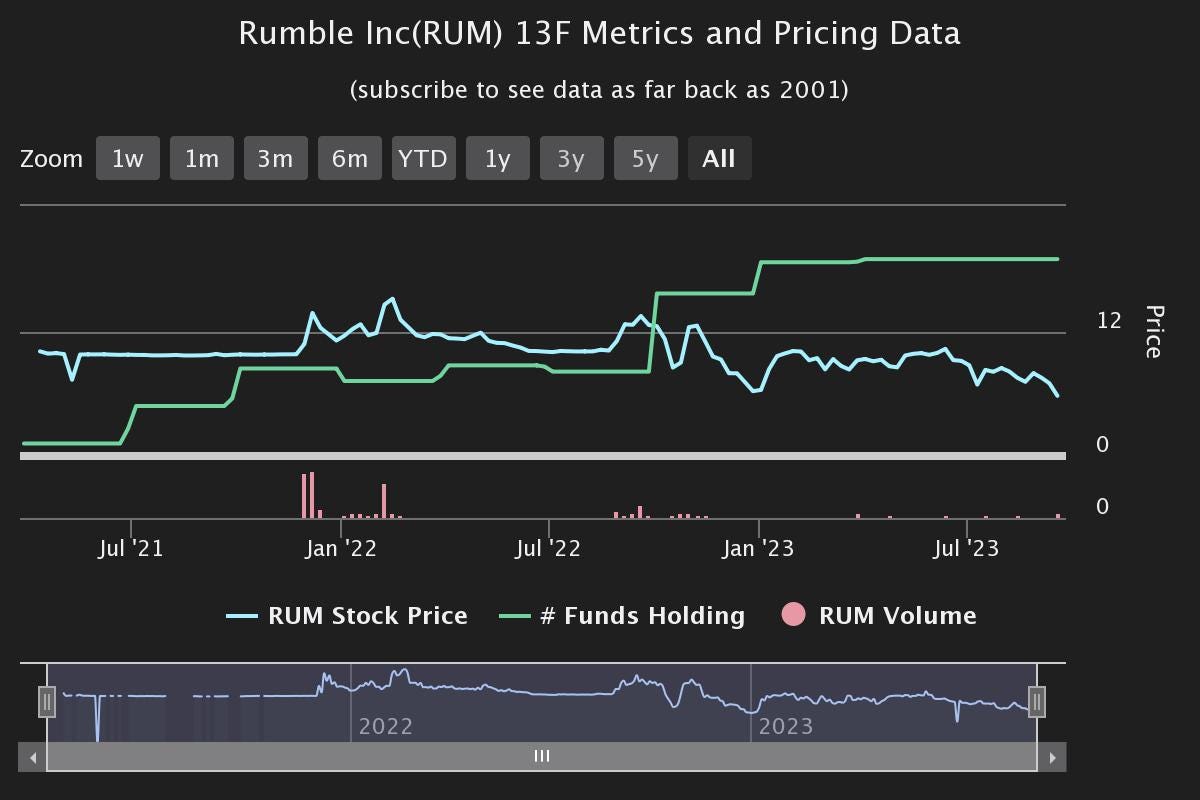Click the Zoom label
1200x800 pixels.
point(51,159)
